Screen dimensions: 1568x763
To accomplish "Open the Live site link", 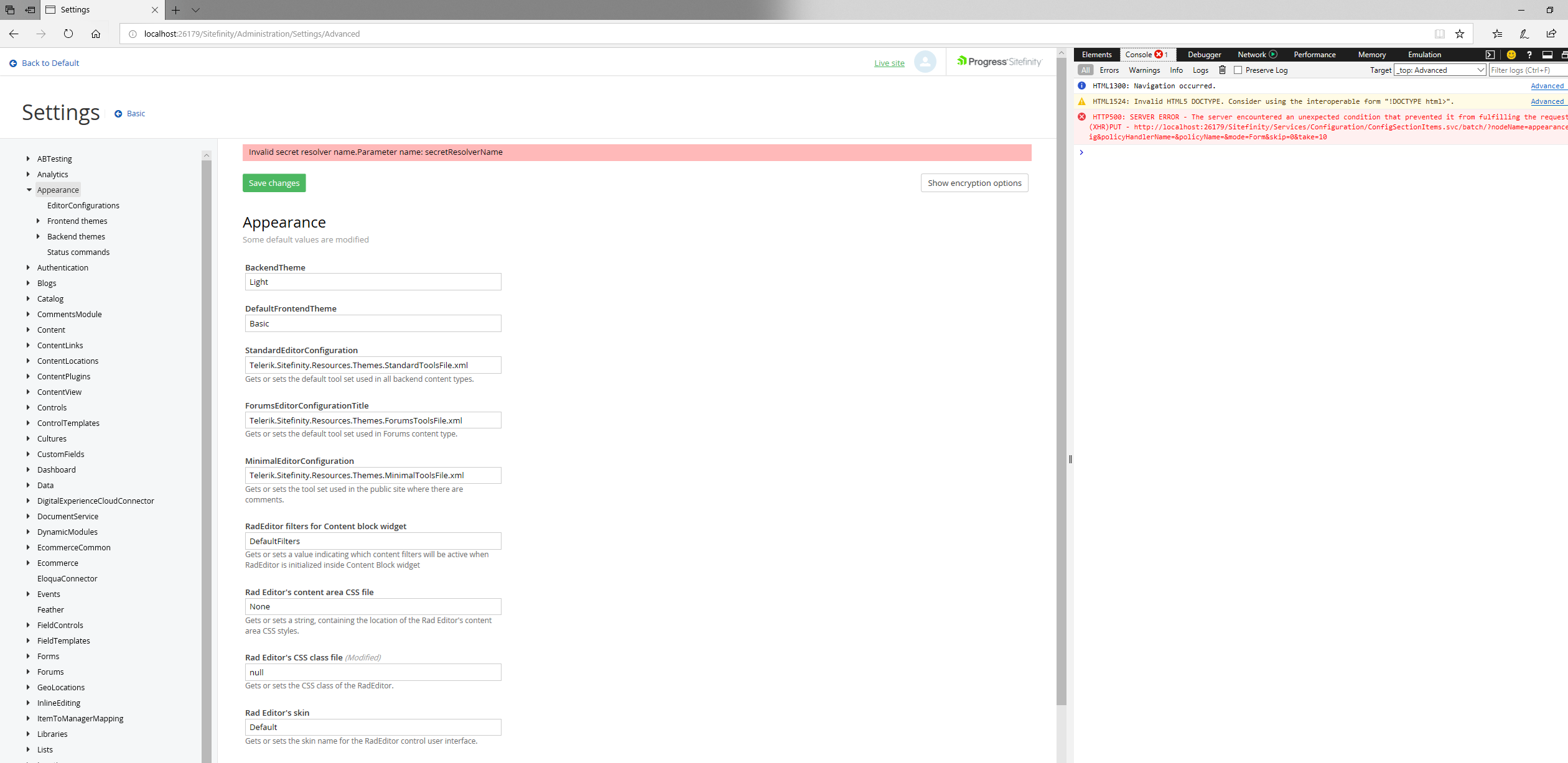I will (889, 63).
